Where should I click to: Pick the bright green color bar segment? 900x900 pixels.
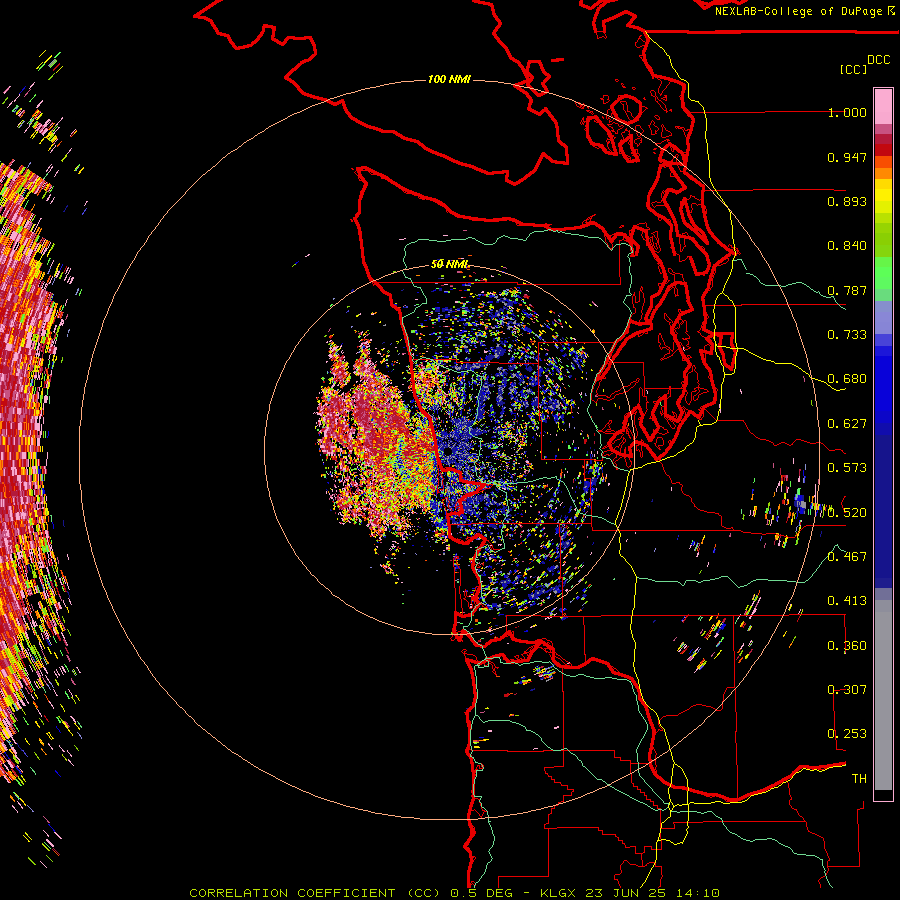click(883, 273)
